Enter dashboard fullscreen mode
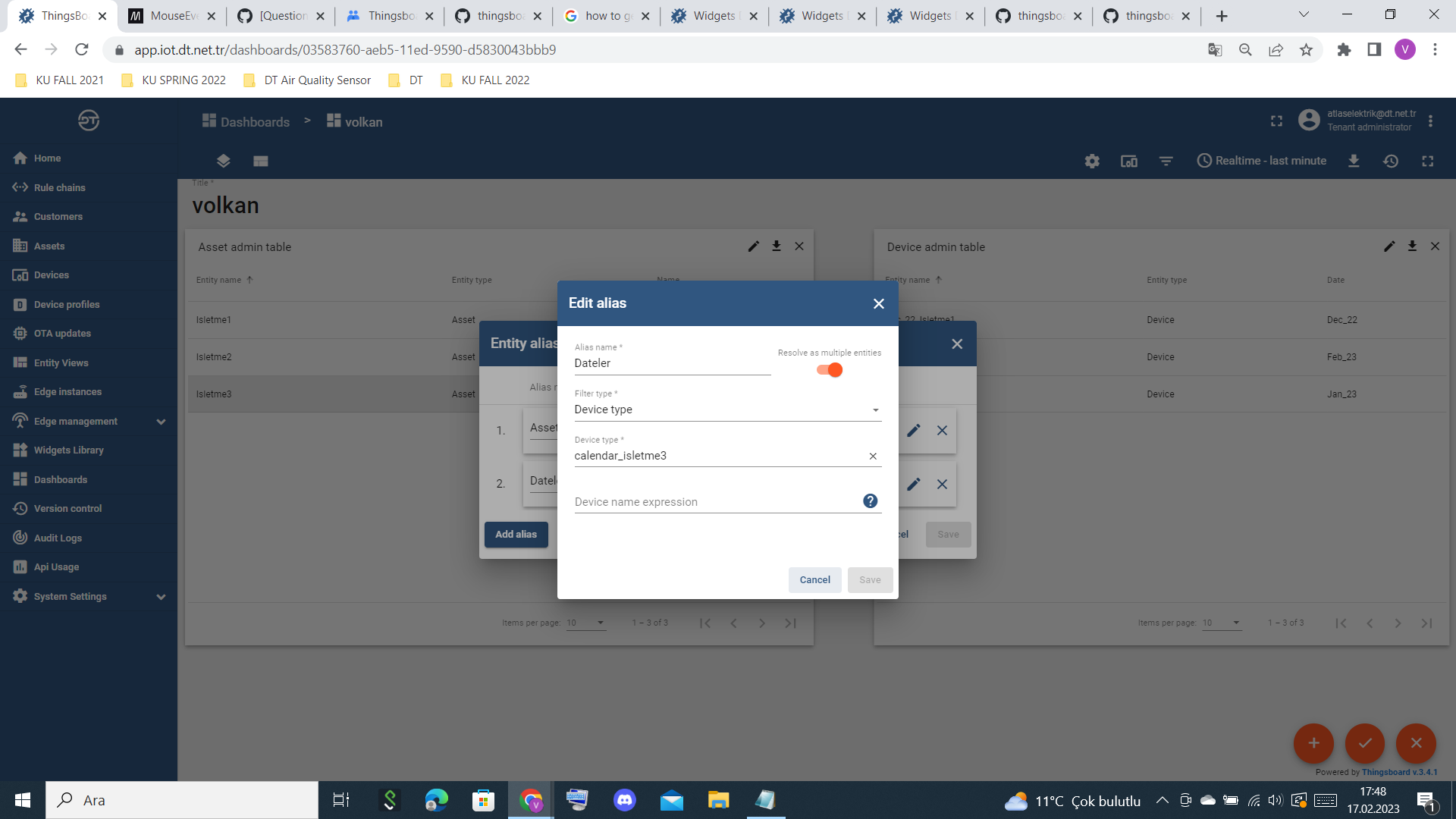Image resolution: width=1456 pixels, height=819 pixels. click(x=1428, y=161)
